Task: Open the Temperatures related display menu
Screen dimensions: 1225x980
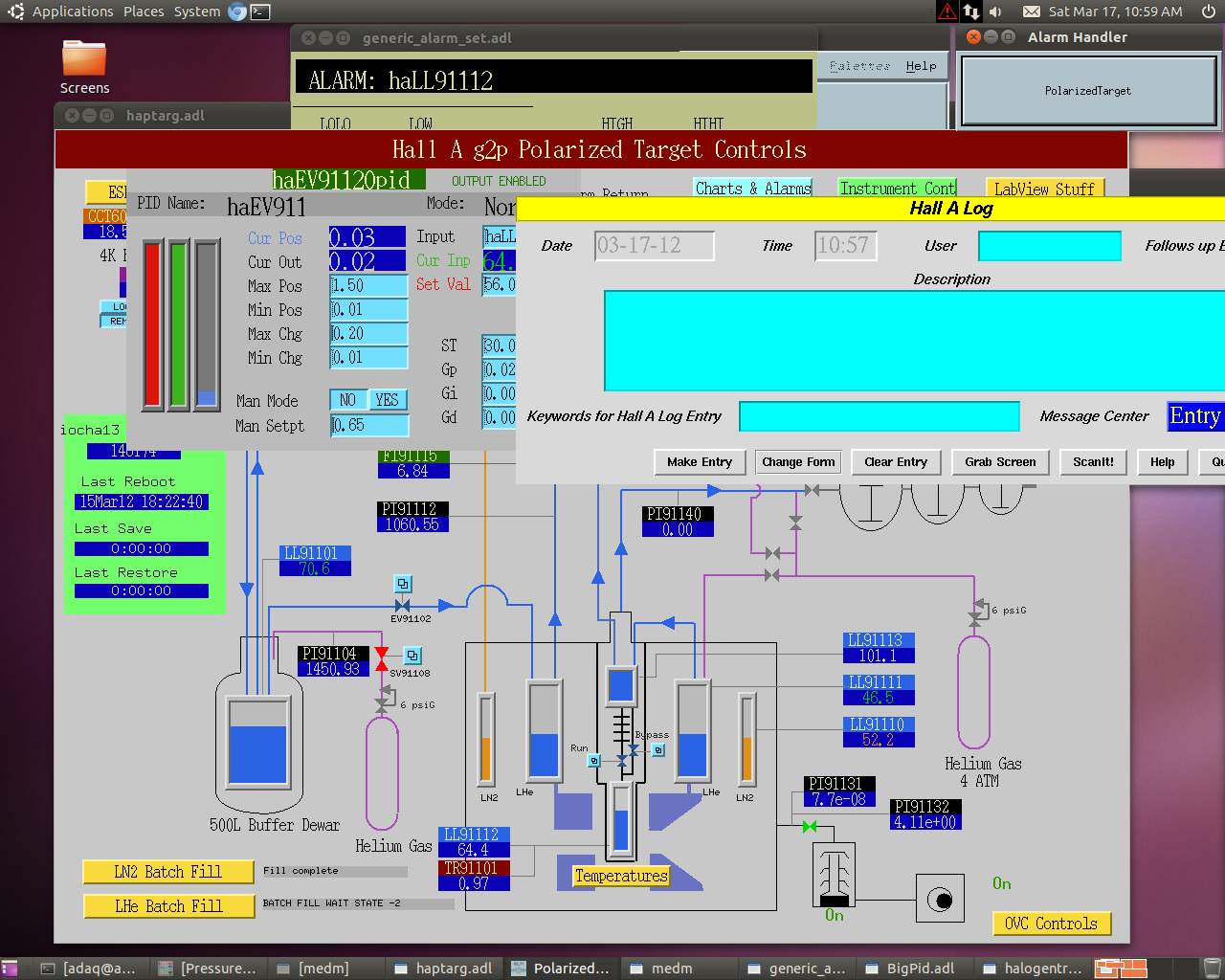Action: click(621, 876)
